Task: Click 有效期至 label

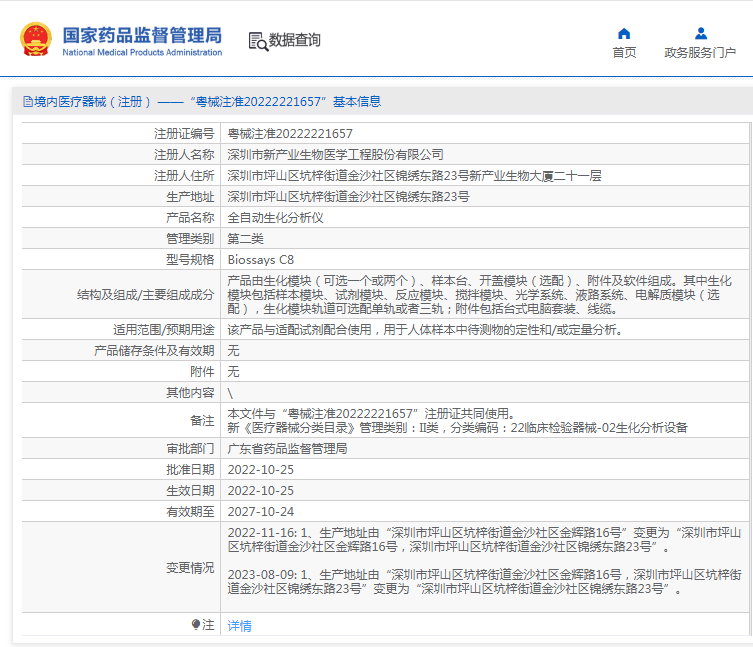Action: (190, 512)
